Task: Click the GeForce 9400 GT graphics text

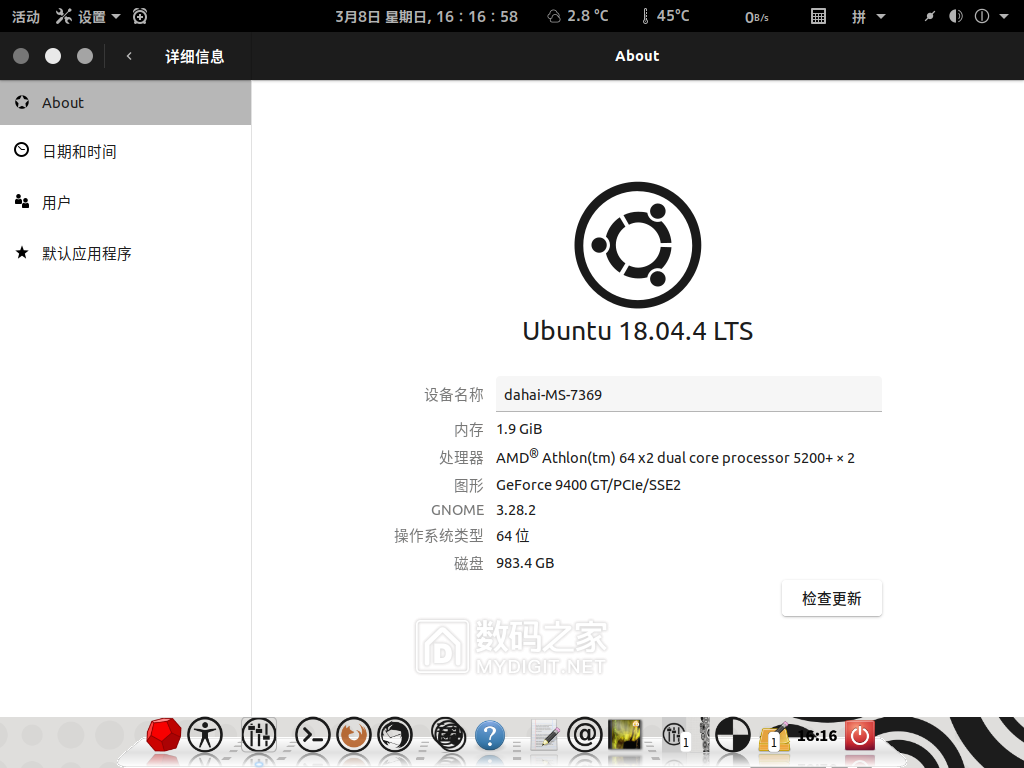Action: click(x=588, y=485)
